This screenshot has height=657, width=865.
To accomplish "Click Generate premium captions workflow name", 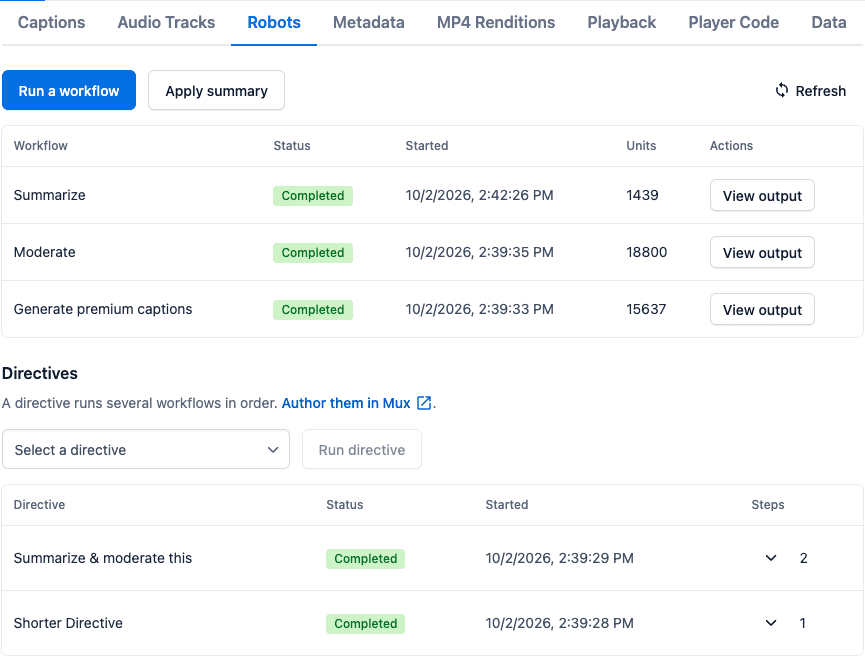I will pos(103,309).
